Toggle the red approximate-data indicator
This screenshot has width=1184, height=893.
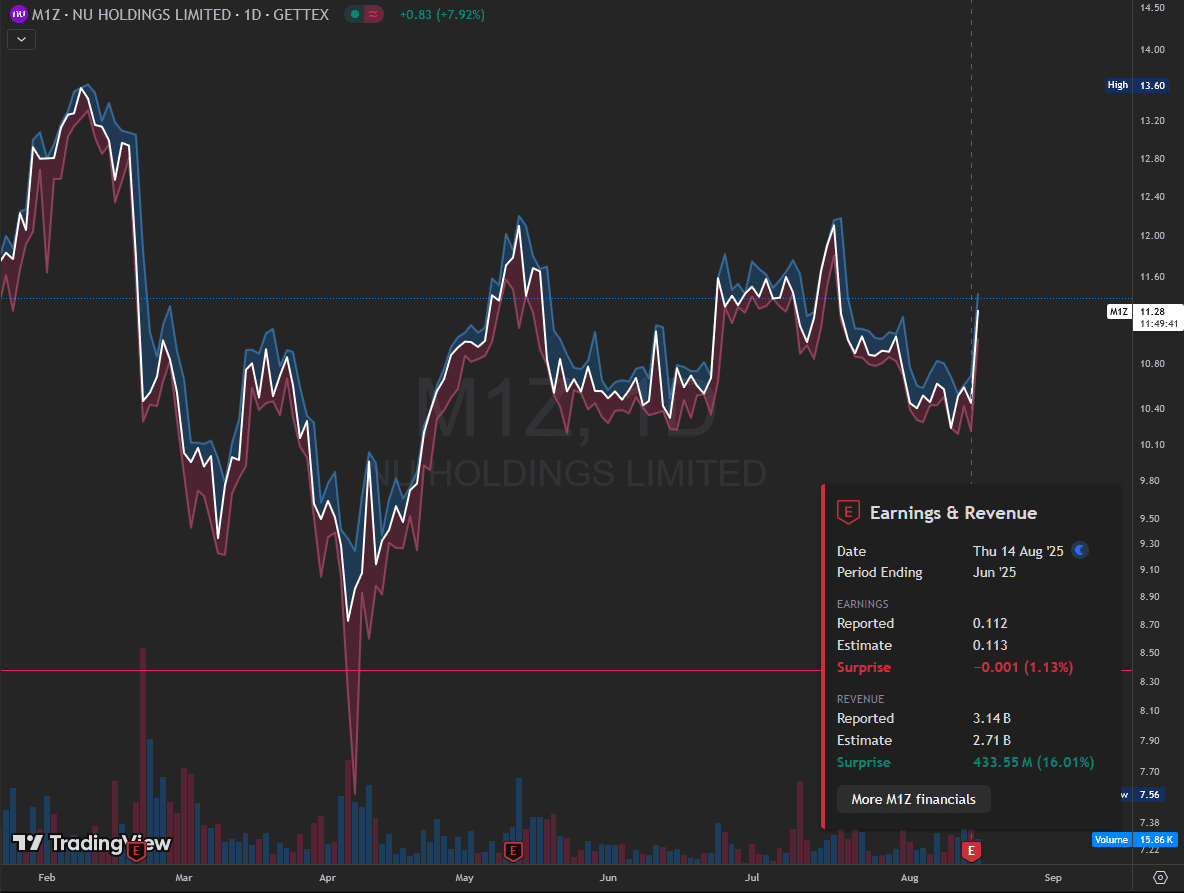point(374,15)
